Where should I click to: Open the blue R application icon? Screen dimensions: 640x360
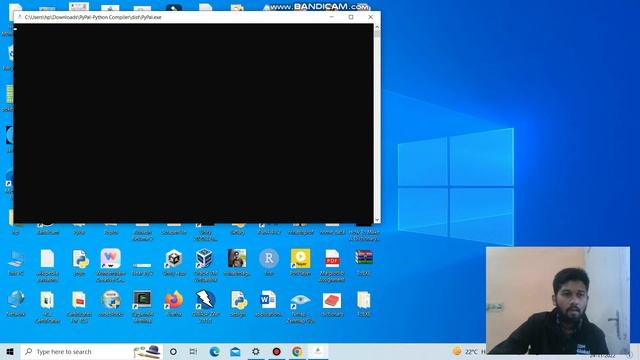269,258
